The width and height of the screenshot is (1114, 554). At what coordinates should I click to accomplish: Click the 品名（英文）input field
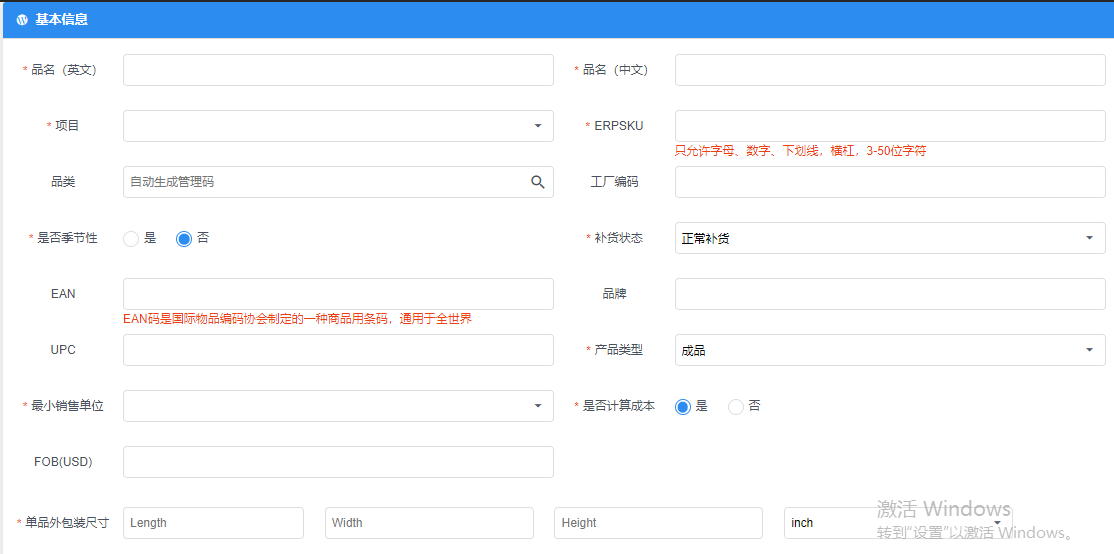[338, 70]
